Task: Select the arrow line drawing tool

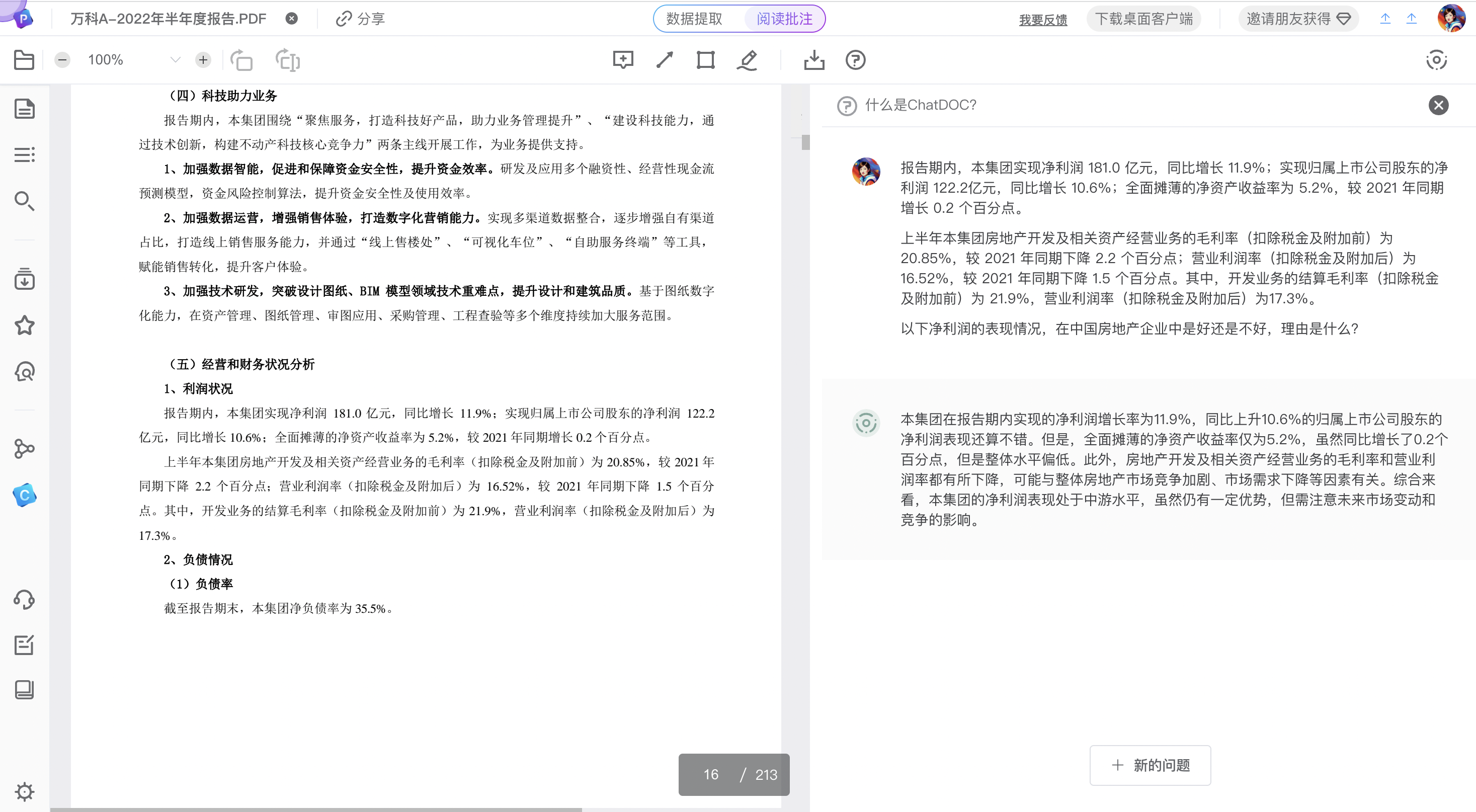Action: (664, 59)
